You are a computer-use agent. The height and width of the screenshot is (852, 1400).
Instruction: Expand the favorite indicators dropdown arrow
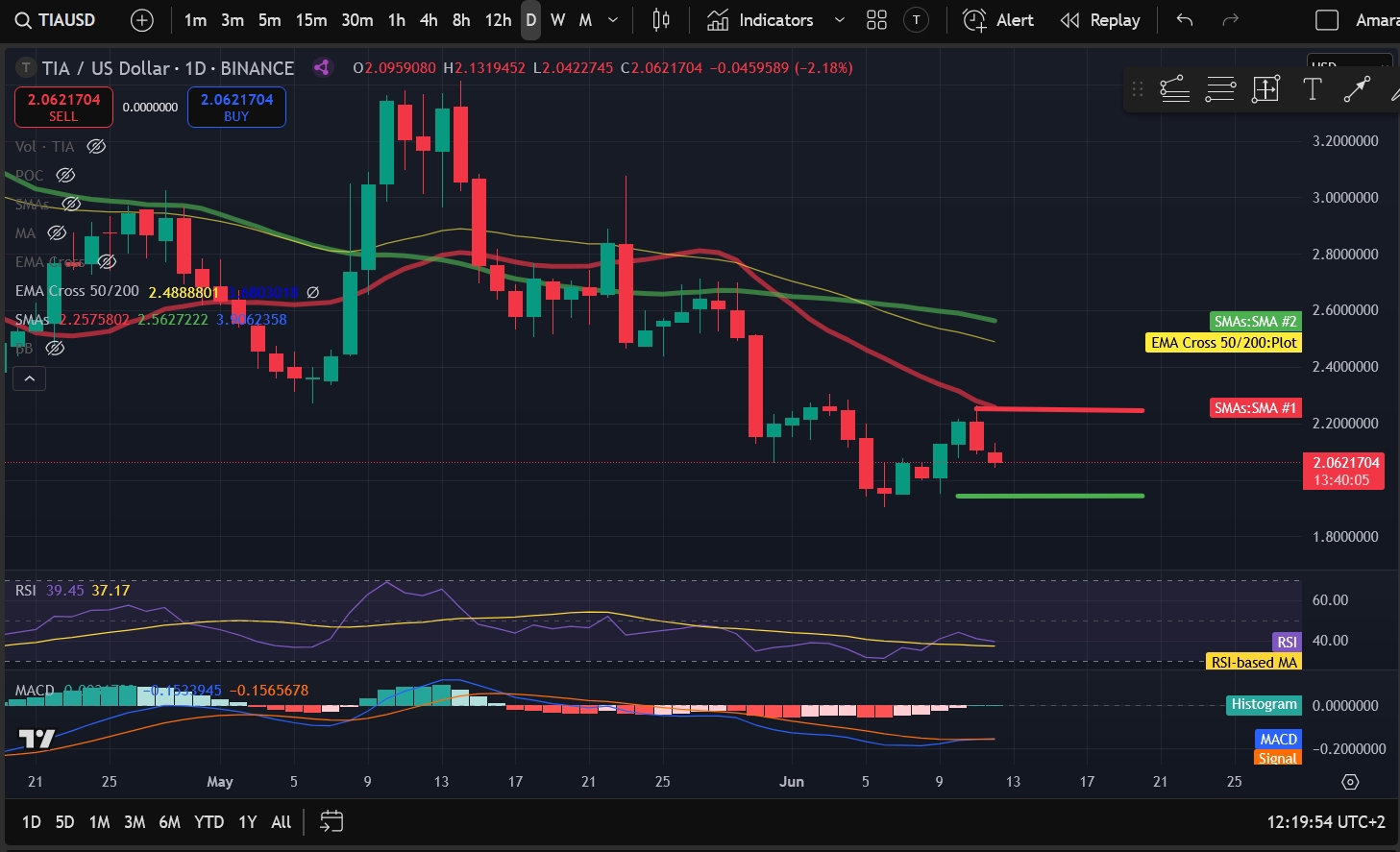pos(840,20)
